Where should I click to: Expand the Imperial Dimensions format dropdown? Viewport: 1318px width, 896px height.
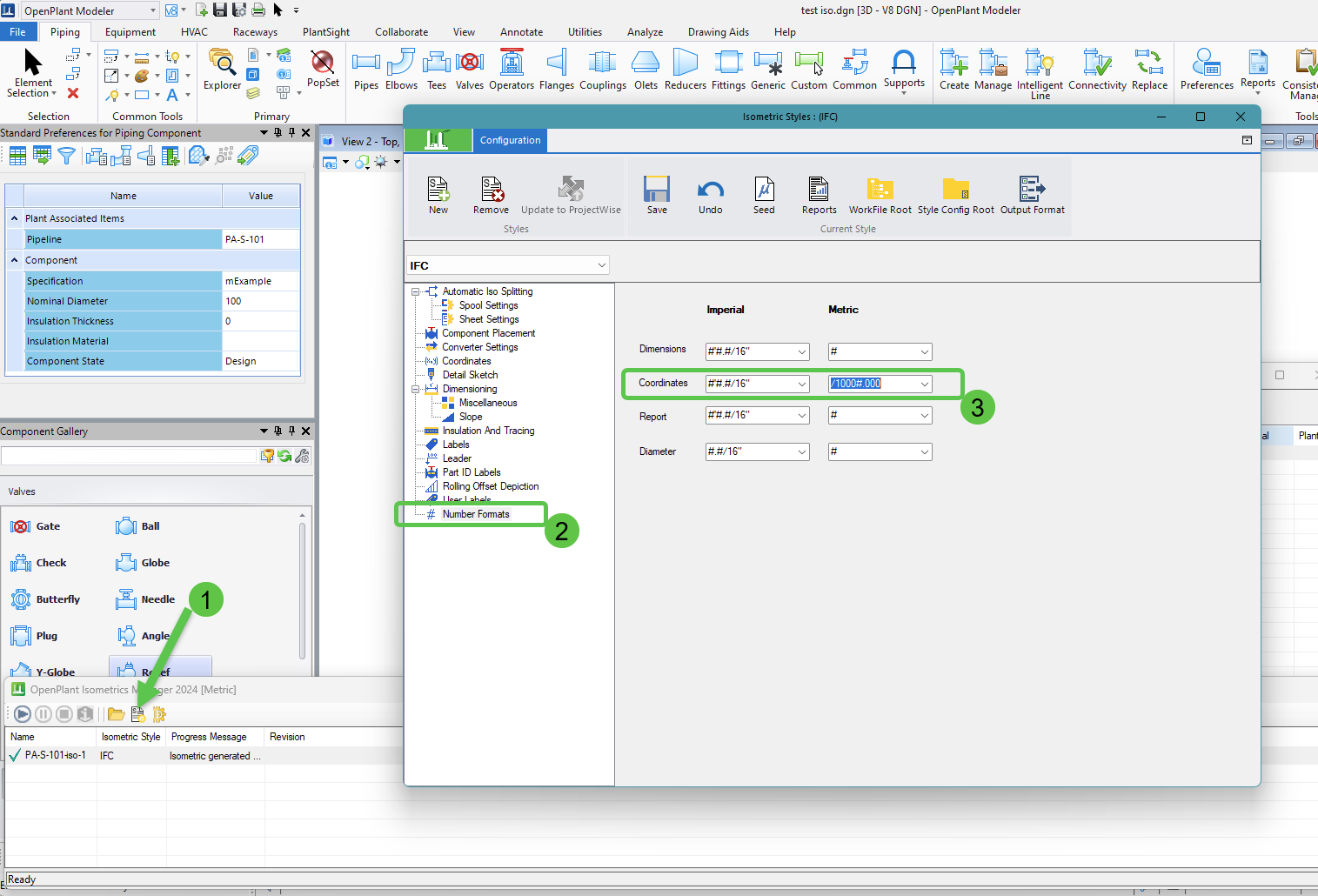pos(801,351)
